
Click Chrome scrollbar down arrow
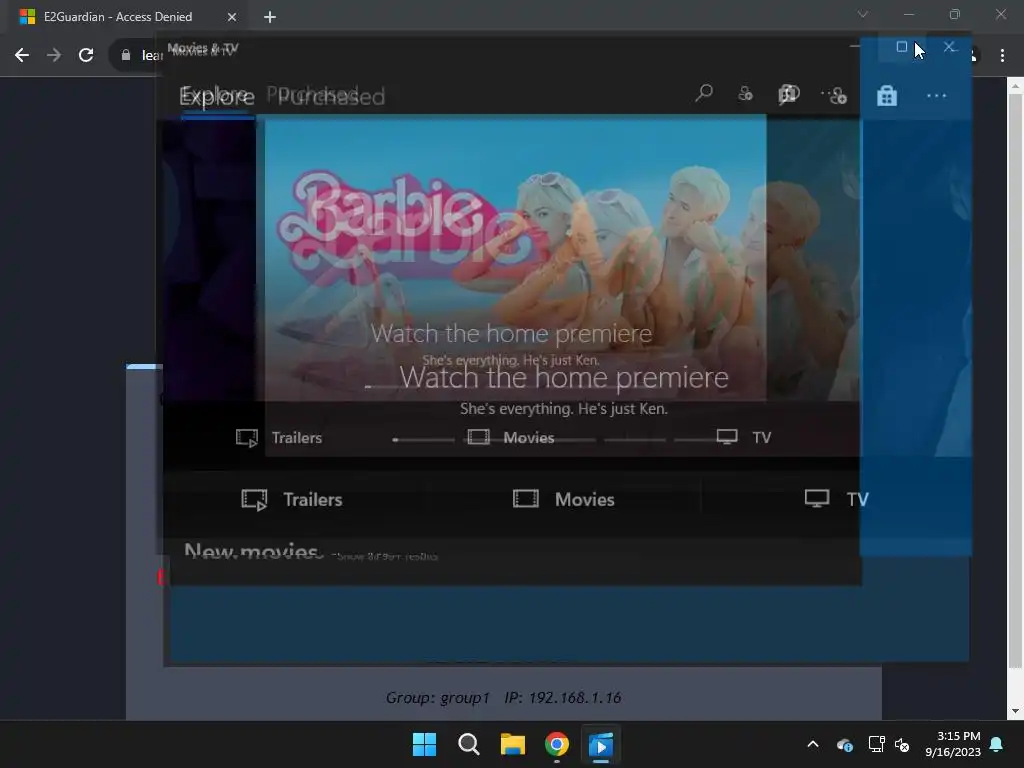(x=1015, y=711)
